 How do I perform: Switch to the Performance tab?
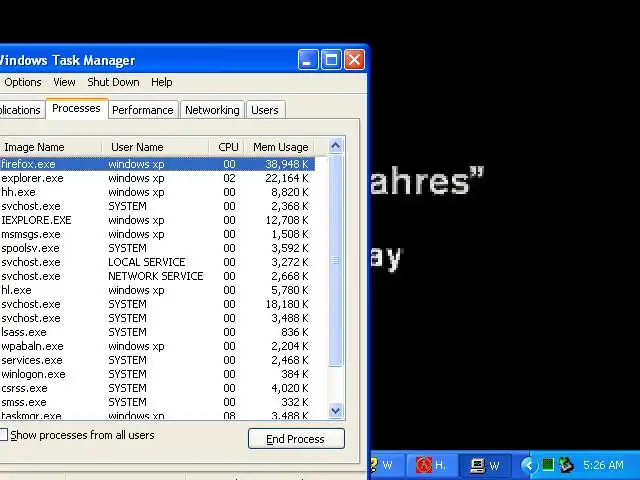tap(143, 110)
